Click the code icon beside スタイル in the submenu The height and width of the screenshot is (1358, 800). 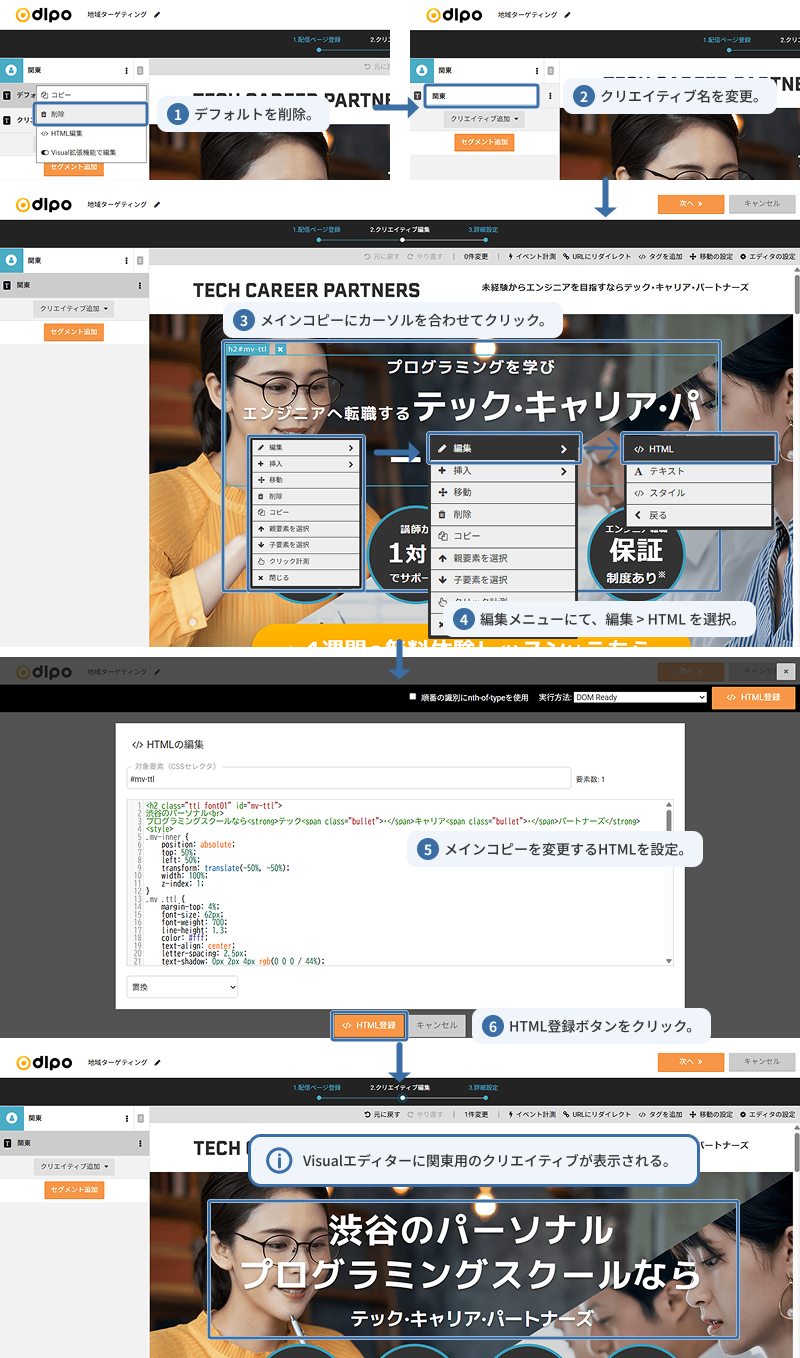click(x=638, y=493)
